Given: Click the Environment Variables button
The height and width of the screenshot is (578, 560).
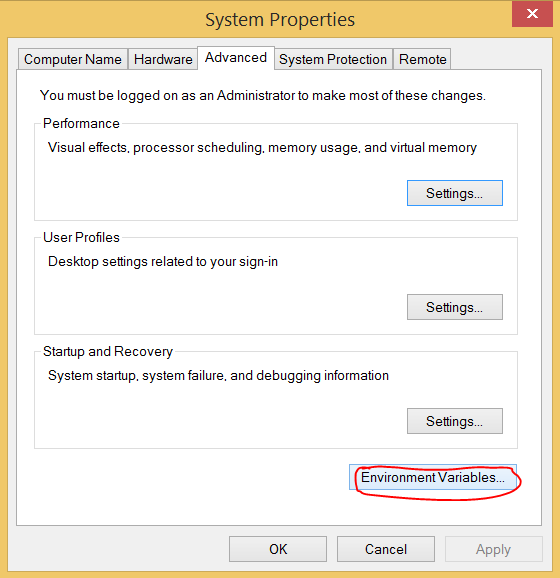Looking at the screenshot, I should tap(433, 477).
